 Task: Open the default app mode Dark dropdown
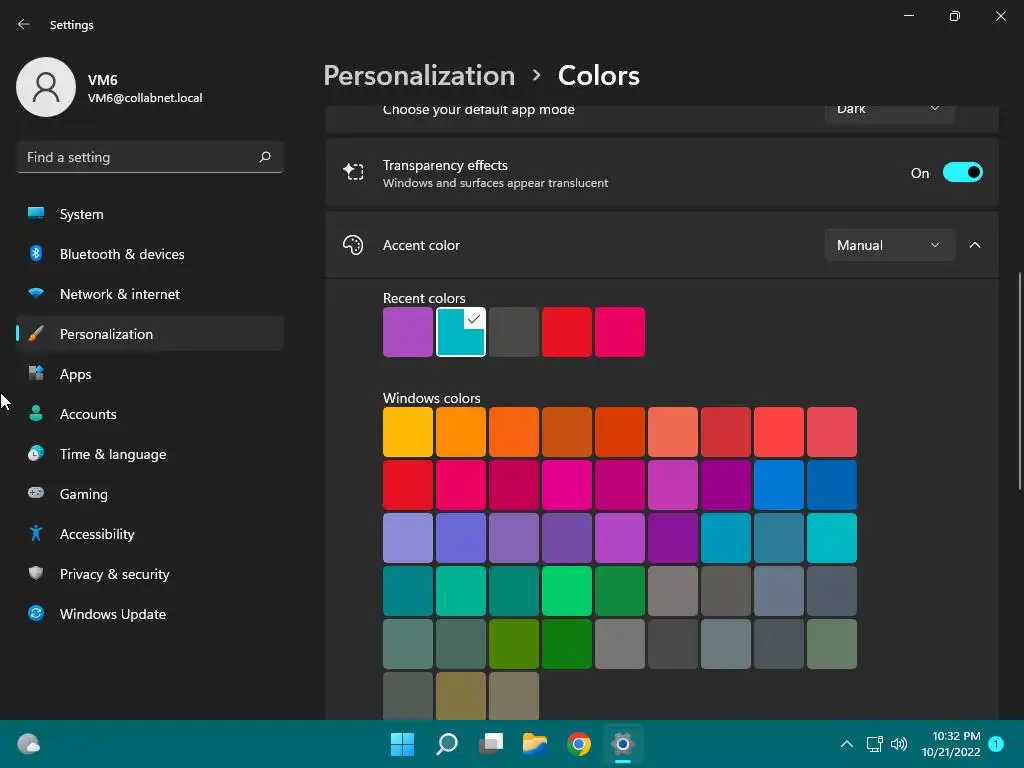coord(889,112)
